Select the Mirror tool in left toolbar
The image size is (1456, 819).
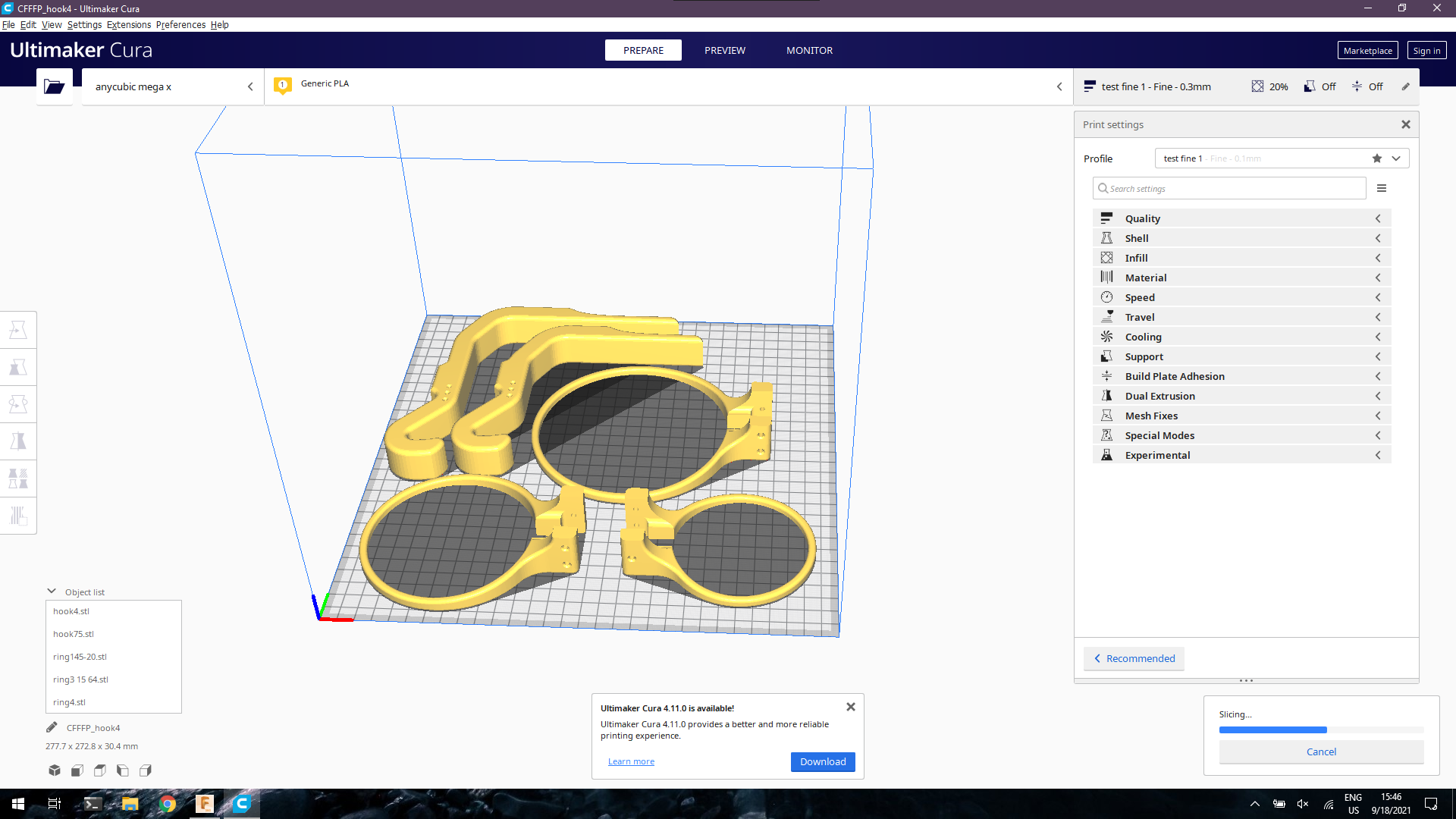click(x=18, y=441)
